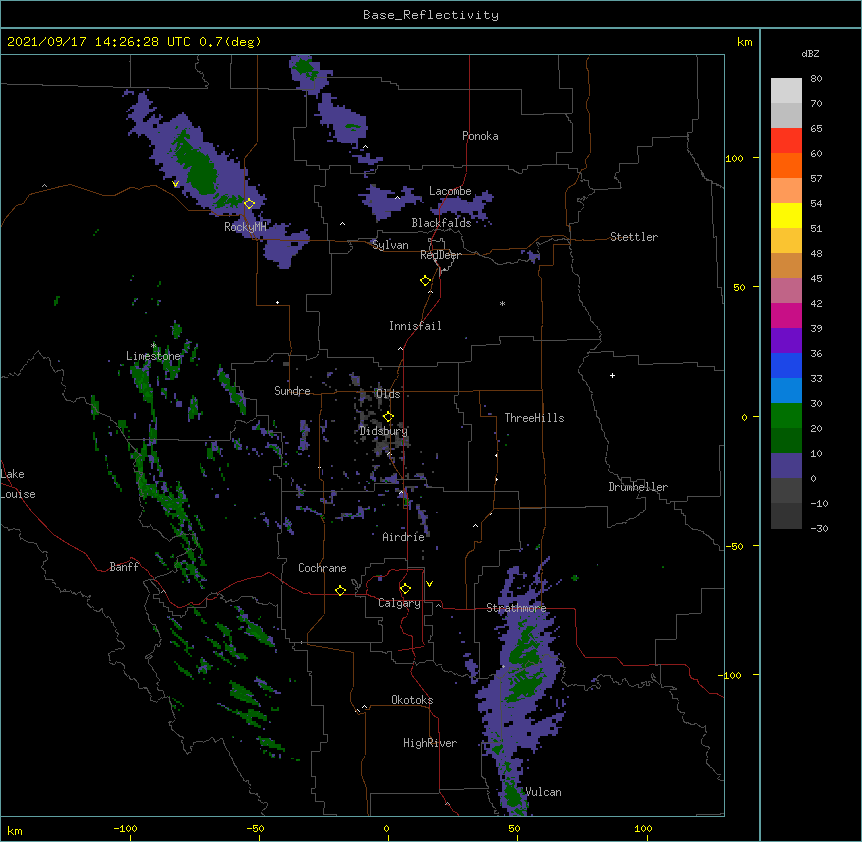Viewport: 862px width, 842px height.
Task: Click the yellow 54 dBZ legend swatch
Action: coord(786,215)
